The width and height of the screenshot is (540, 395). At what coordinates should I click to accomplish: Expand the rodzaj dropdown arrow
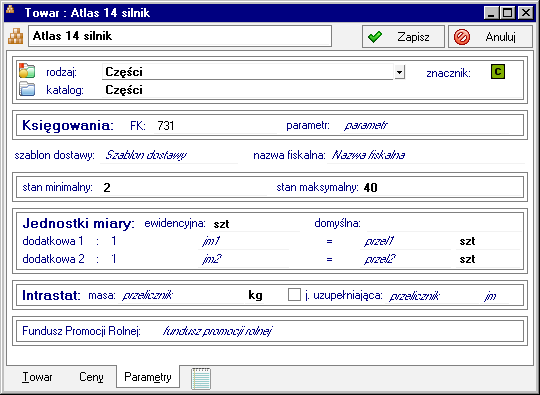[399, 72]
